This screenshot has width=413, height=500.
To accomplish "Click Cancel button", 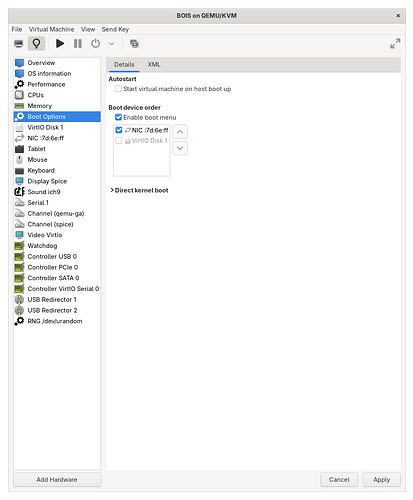I will click(x=339, y=479).
